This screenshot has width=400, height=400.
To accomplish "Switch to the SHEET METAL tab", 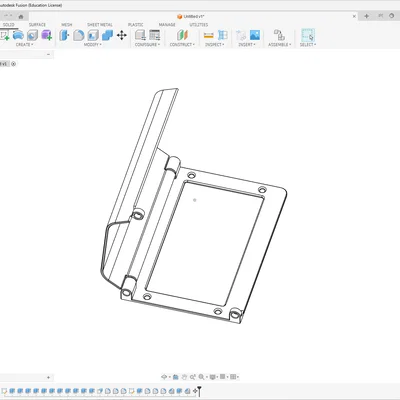I will (x=100, y=25).
